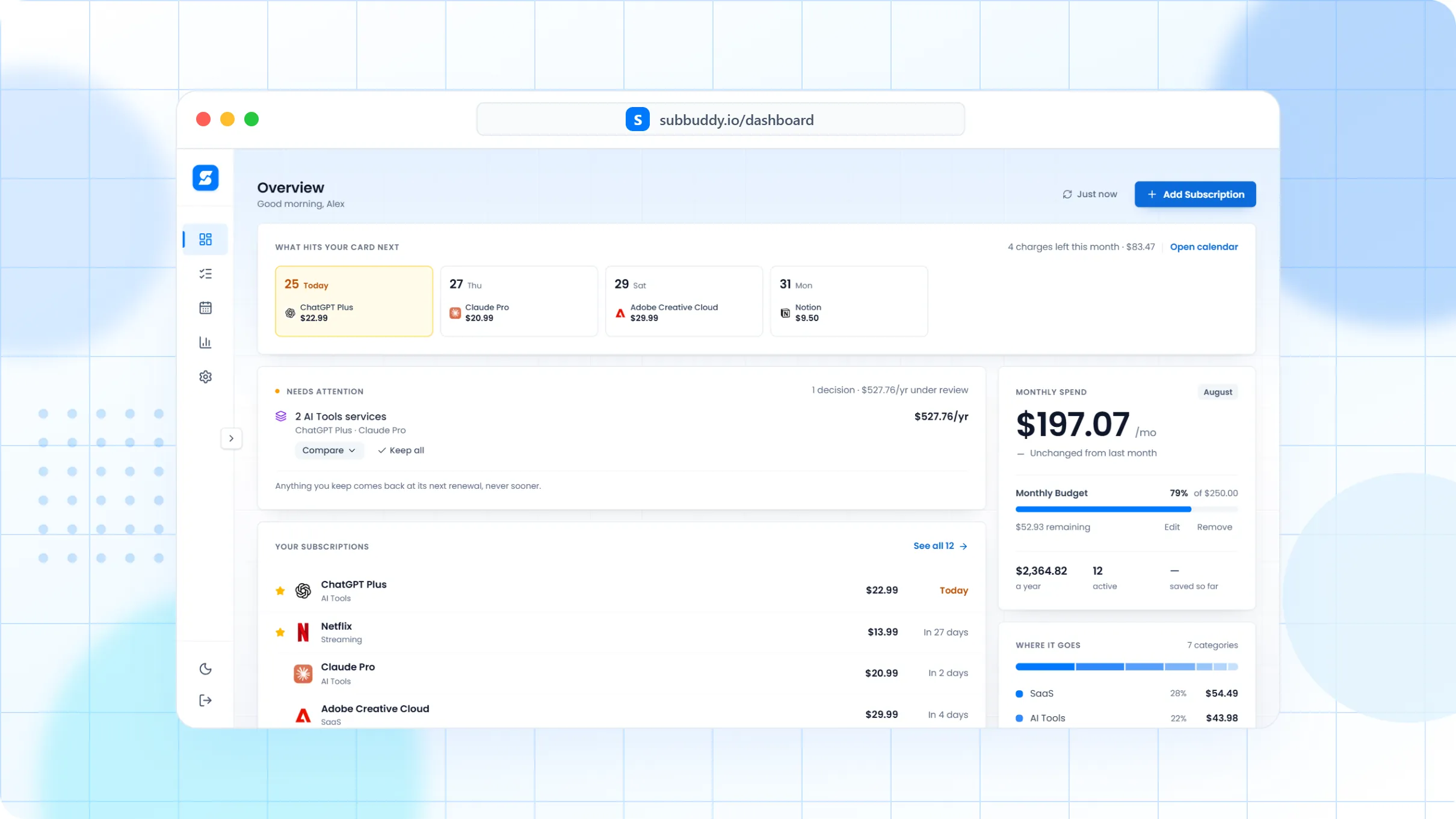The width and height of the screenshot is (1456, 819).
Task: Click the 2 AI Tools services heading
Action: 341,416
